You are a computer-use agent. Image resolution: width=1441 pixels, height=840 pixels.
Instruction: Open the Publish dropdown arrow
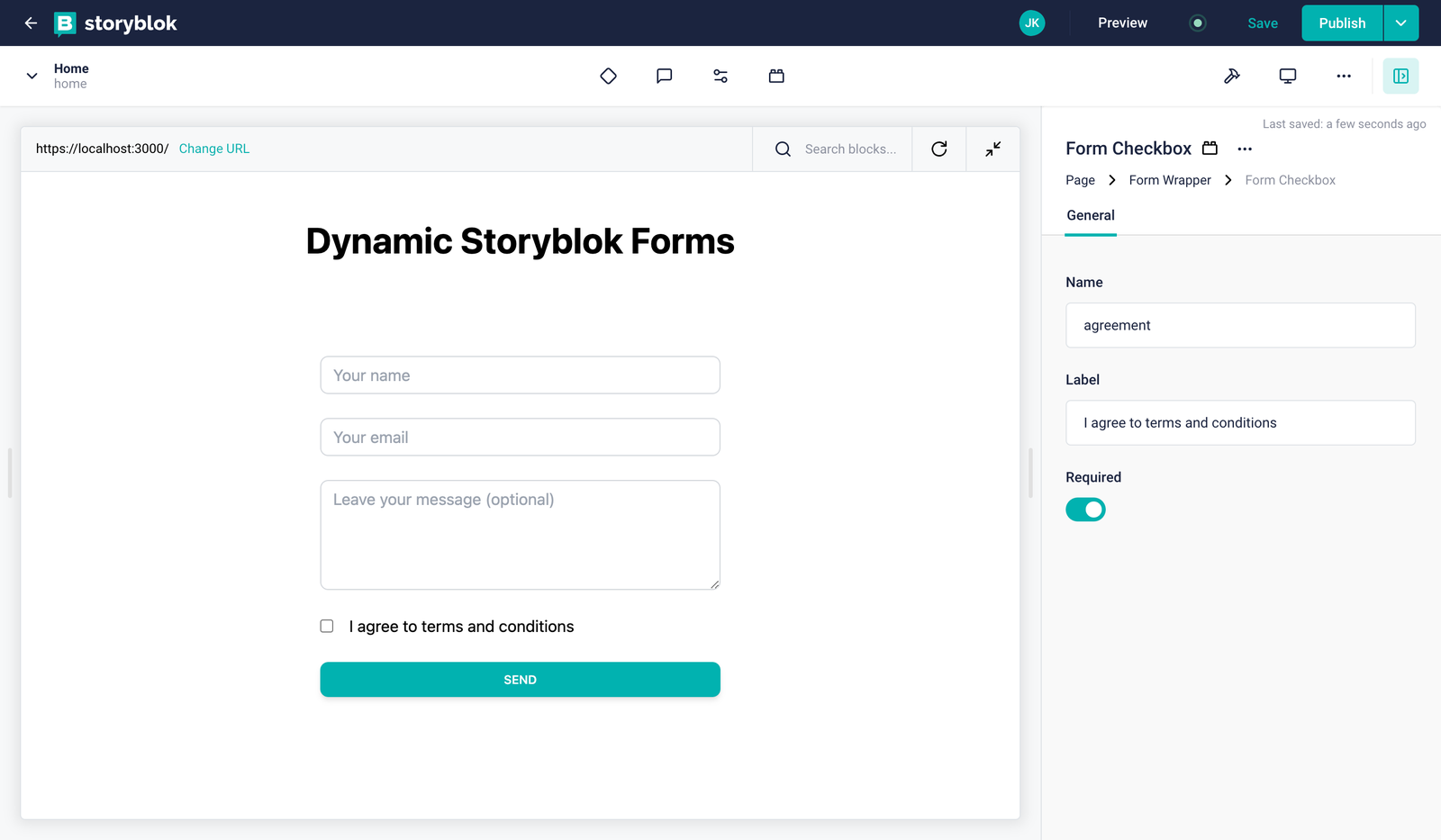[1401, 23]
